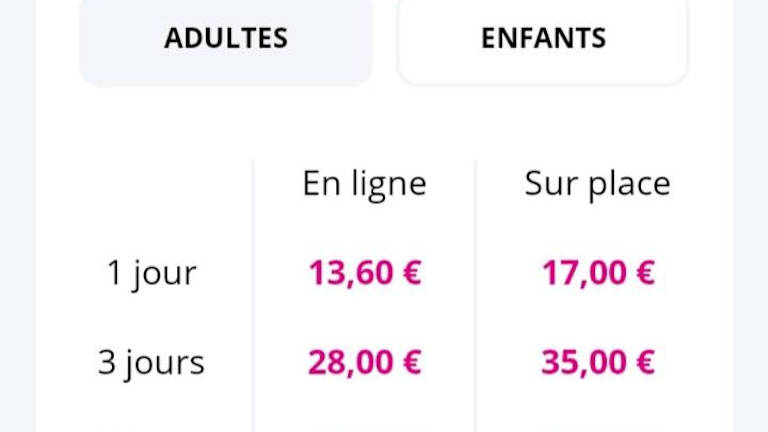This screenshot has height=432, width=768.
Task: Click the divider between price columns
Action: point(476,300)
